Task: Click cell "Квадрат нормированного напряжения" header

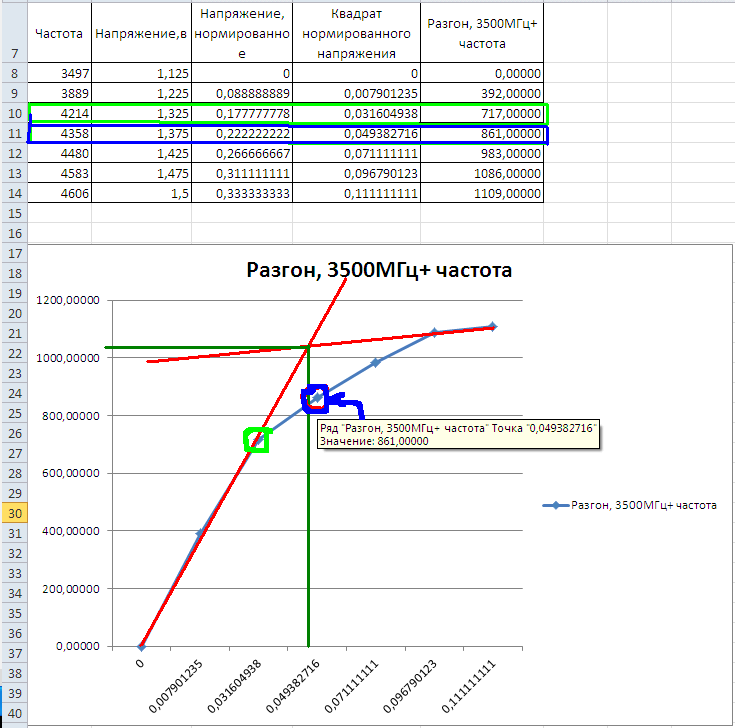Action: [x=356, y=33]
